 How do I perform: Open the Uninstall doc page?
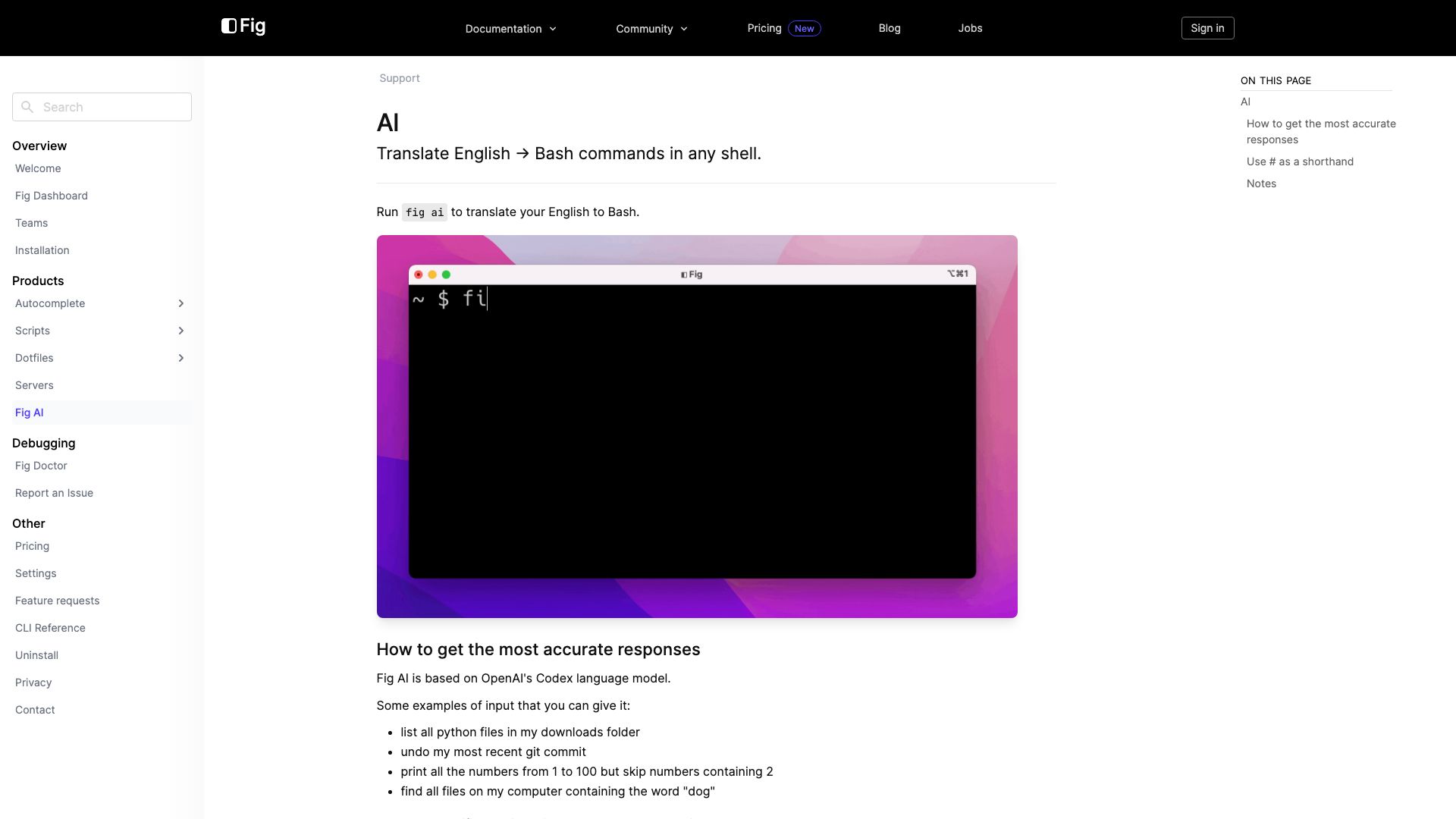(36, 655)
